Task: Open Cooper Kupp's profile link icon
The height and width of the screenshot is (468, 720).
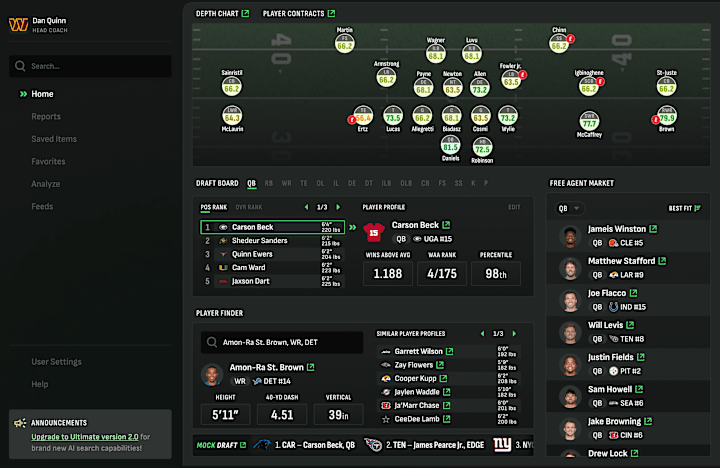Action: (x=443, y=378)
